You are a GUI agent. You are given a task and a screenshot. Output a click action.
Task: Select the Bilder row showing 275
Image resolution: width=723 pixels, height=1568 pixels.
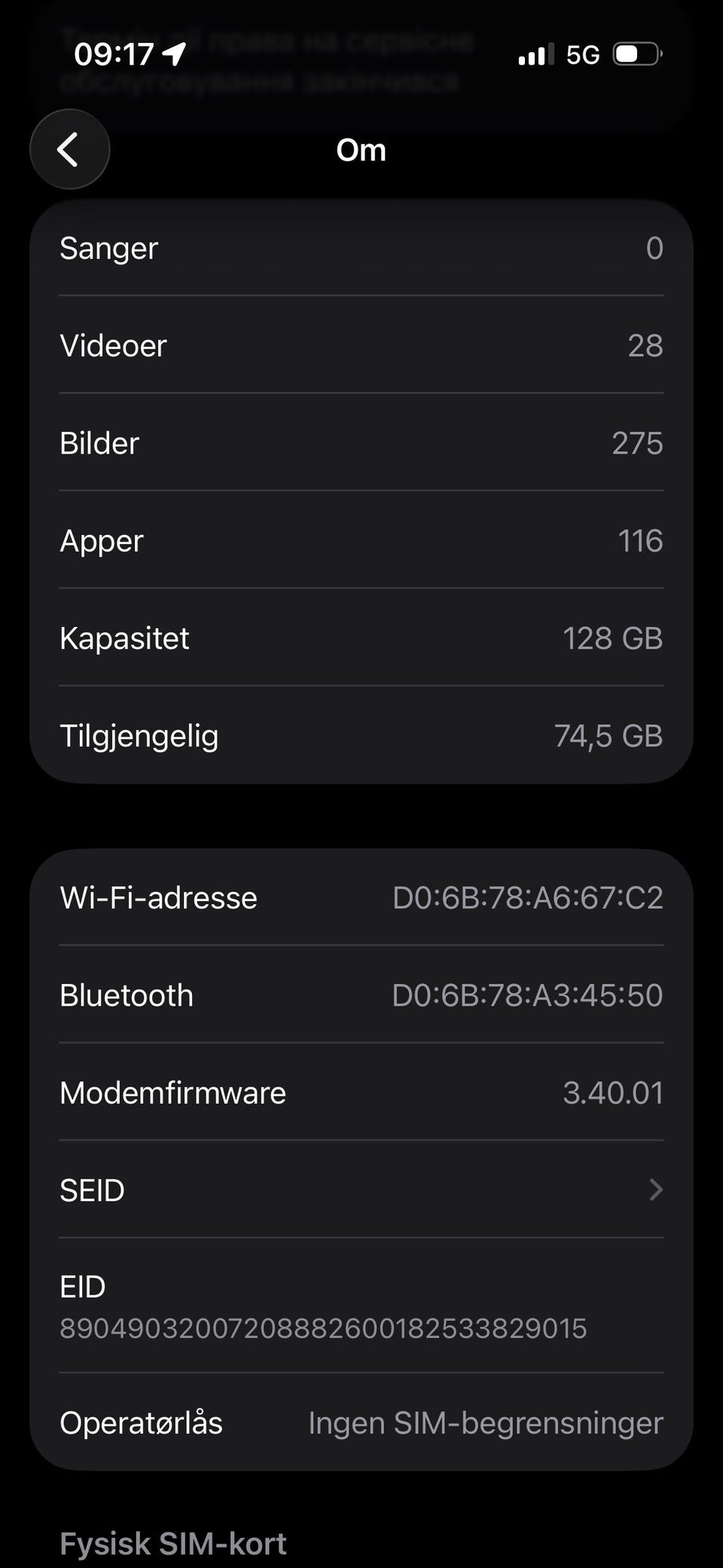coord(361,443)
